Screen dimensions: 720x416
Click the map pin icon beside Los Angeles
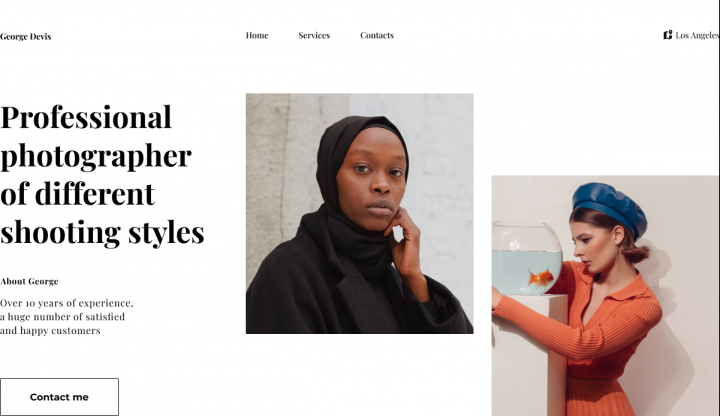pos(668,35)
